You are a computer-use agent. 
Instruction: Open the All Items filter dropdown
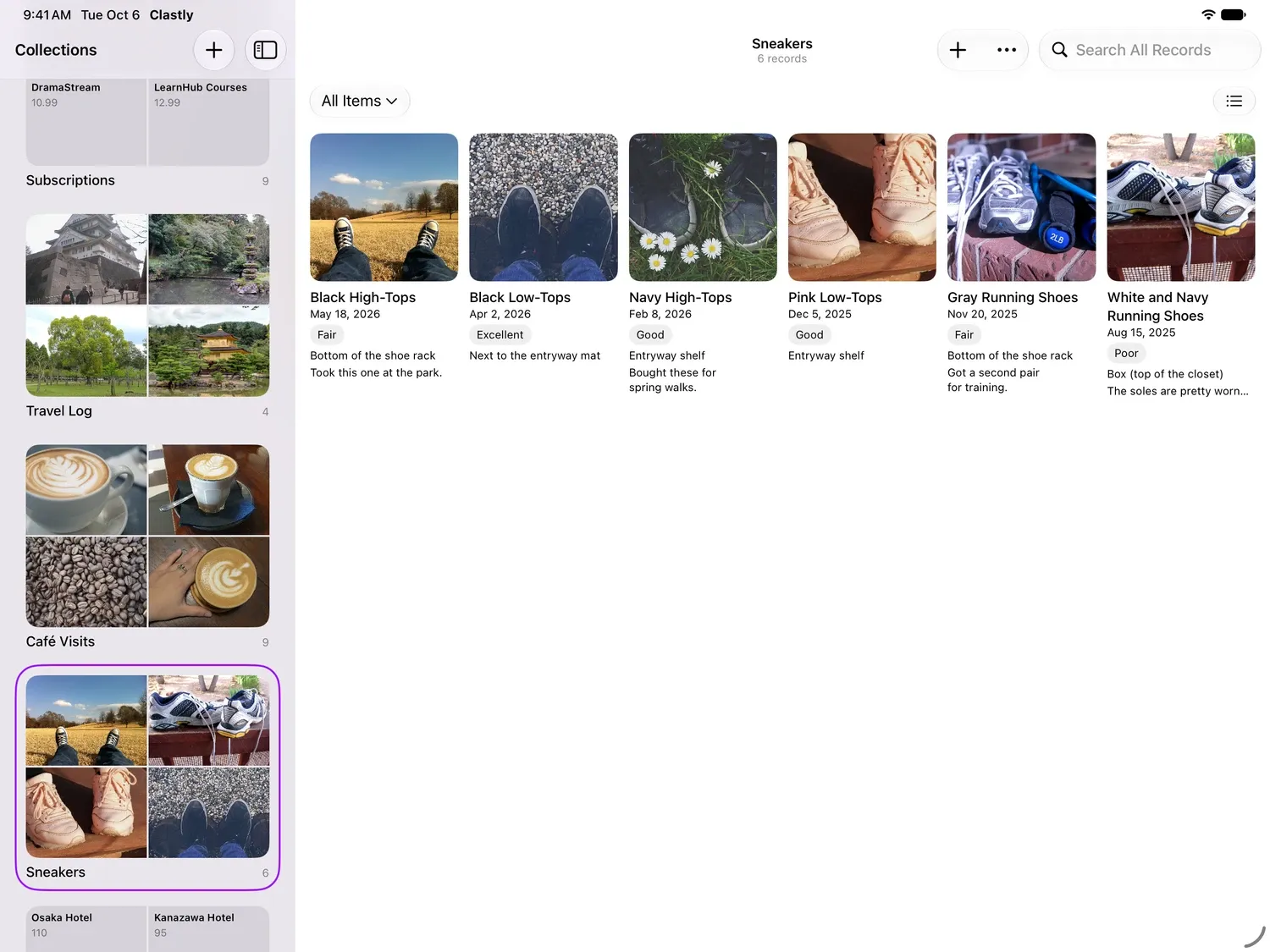[360, 101]
